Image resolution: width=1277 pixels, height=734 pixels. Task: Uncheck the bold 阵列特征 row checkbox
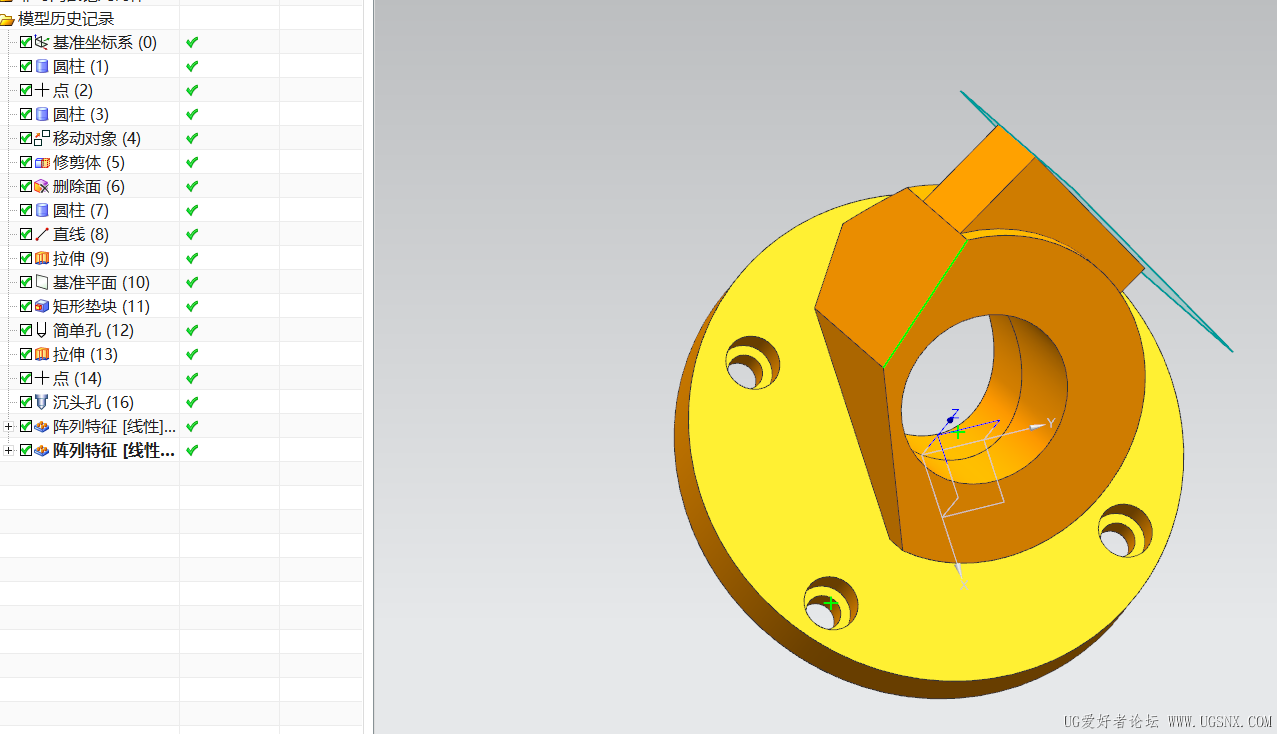tap(26, 450)
